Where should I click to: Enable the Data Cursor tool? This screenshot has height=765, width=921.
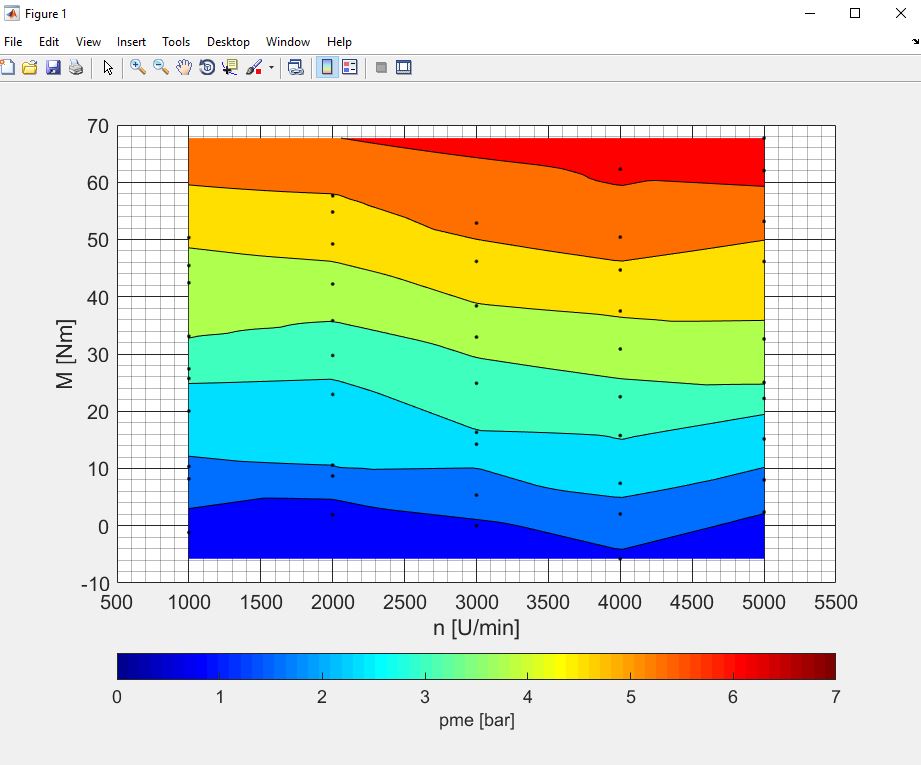coord(230,68)
